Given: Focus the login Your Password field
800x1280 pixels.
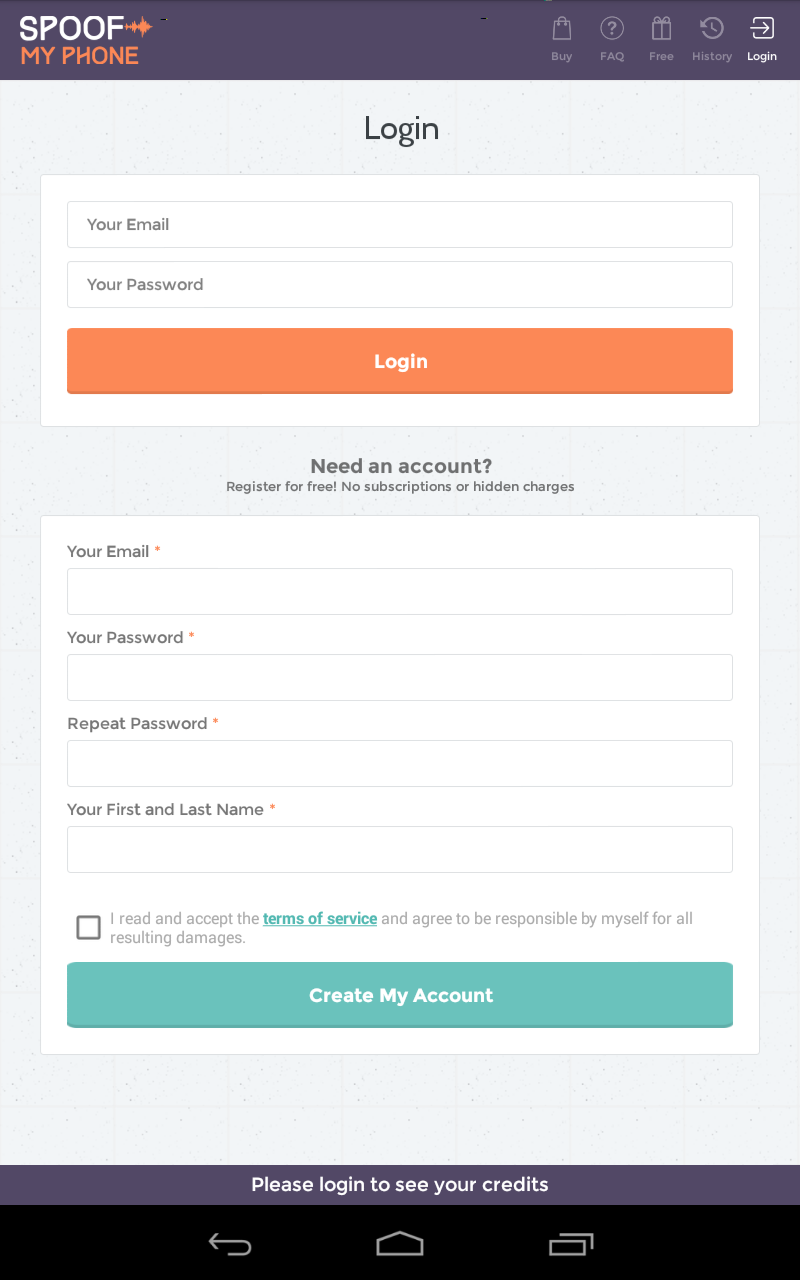Looking at the screenshot, I should pyautogui.click(x=400, y=285).
